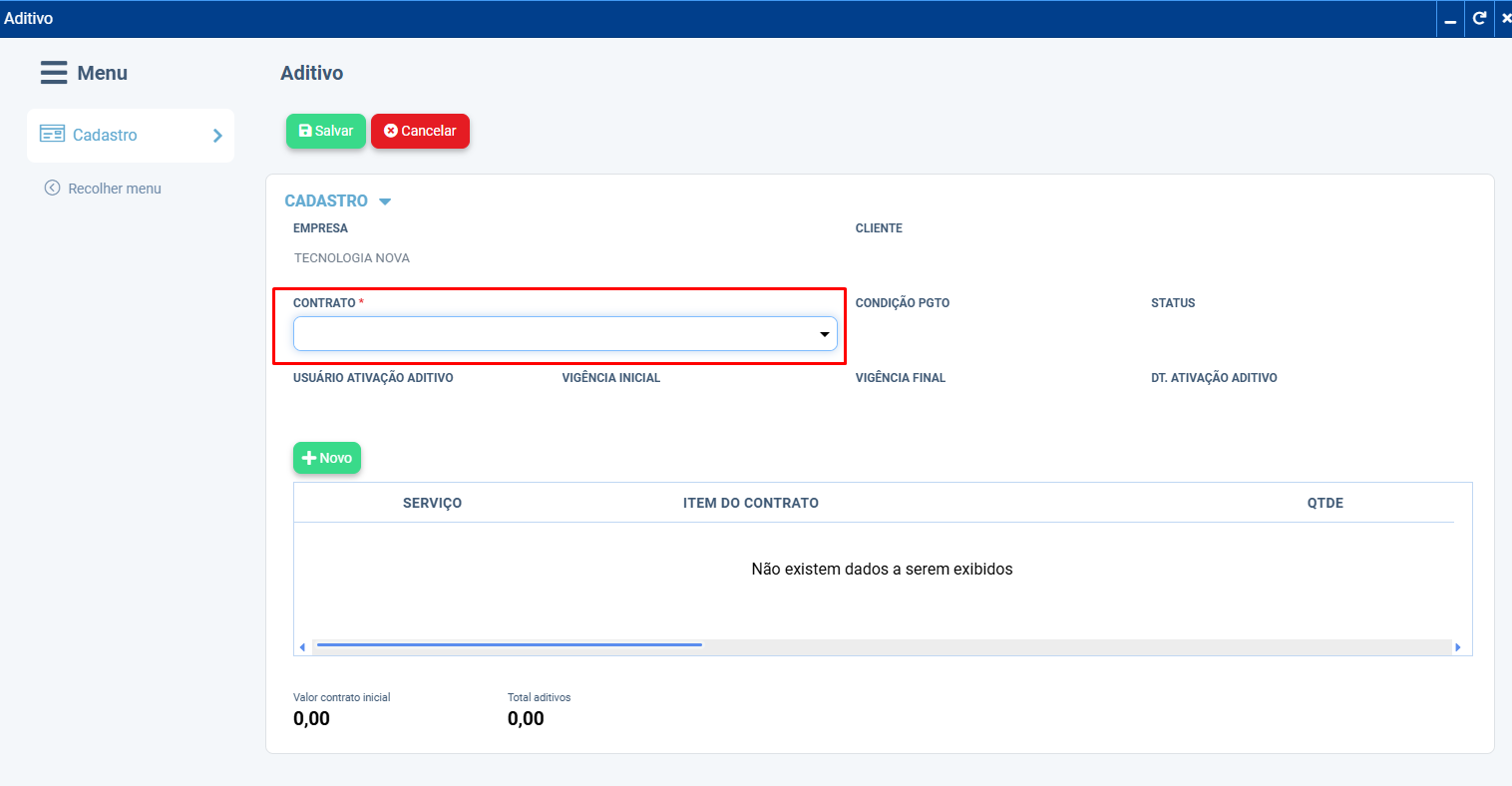Screen dimensions: 1512x786
Task: Click the Cadastro card icon in sidebar
Action: pos(52,134)
